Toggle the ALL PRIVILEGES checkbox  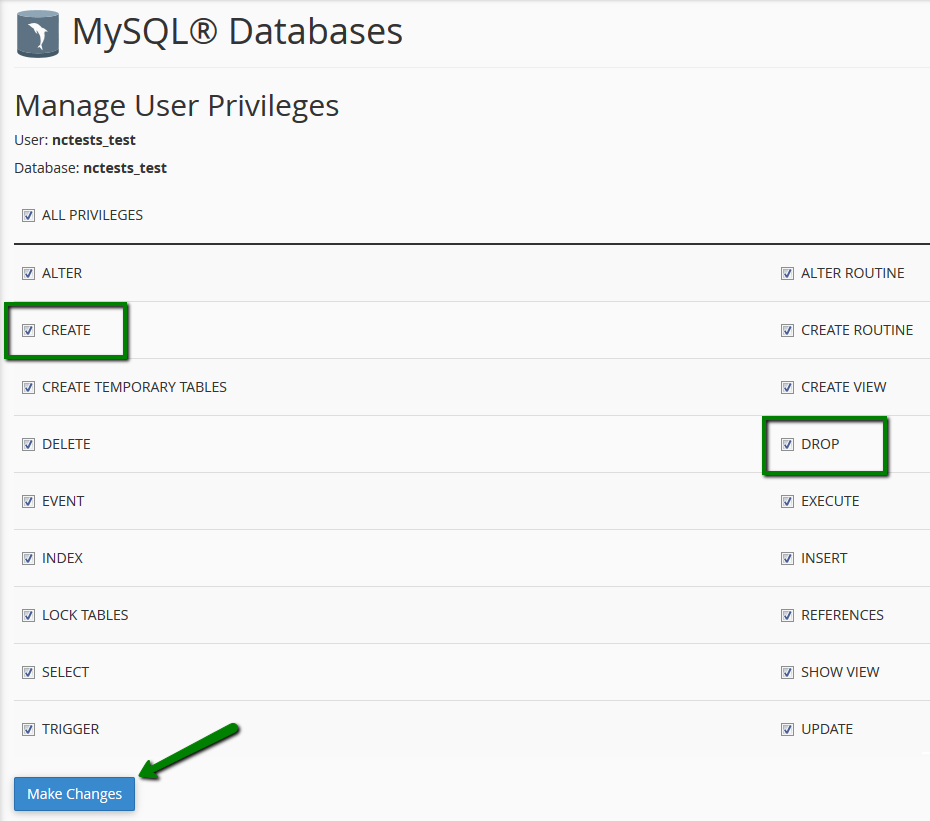[28, 215]
